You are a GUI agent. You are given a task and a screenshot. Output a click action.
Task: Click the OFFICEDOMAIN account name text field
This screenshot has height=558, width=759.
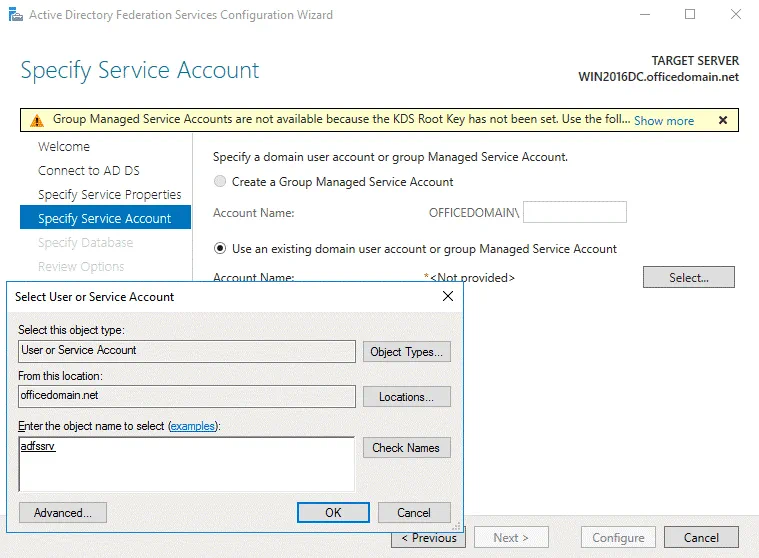pos(574,212)
